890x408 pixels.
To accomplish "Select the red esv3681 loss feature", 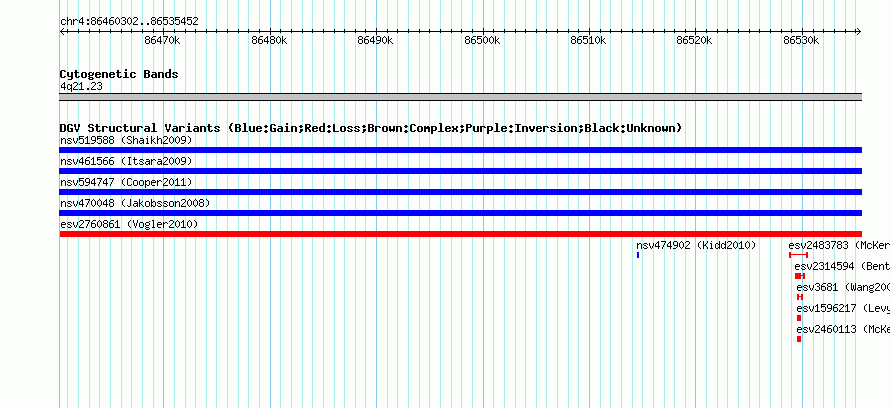I will pyautogui.click(x=800, y=297).
